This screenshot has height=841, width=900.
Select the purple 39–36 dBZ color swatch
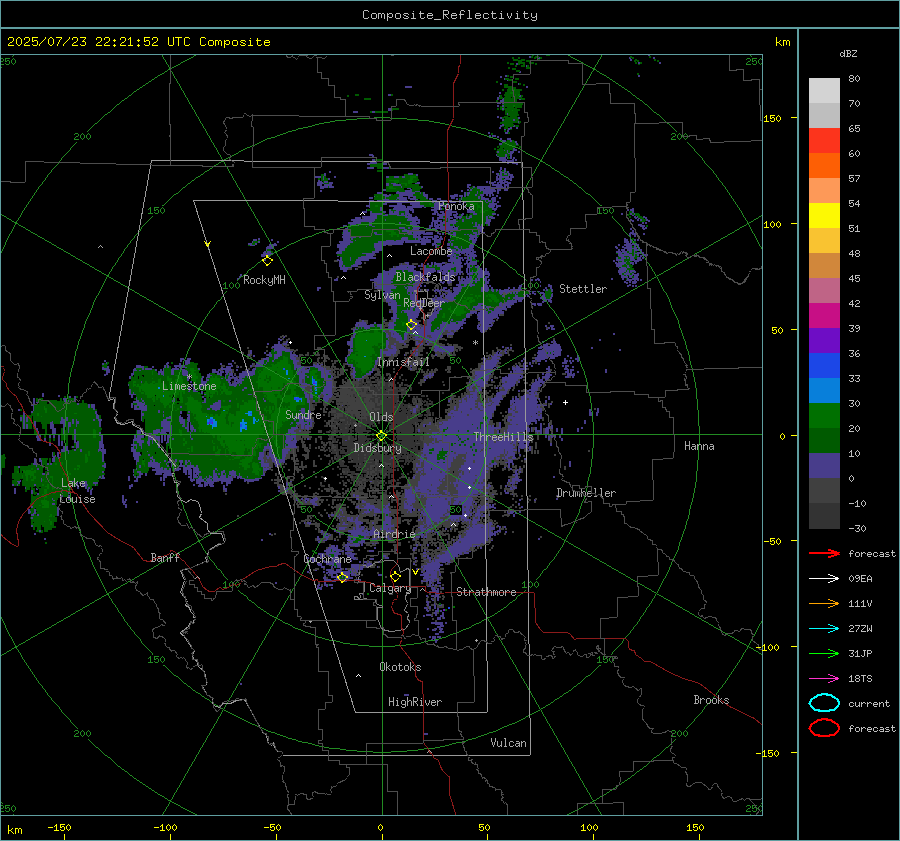(x=824, y=340)
